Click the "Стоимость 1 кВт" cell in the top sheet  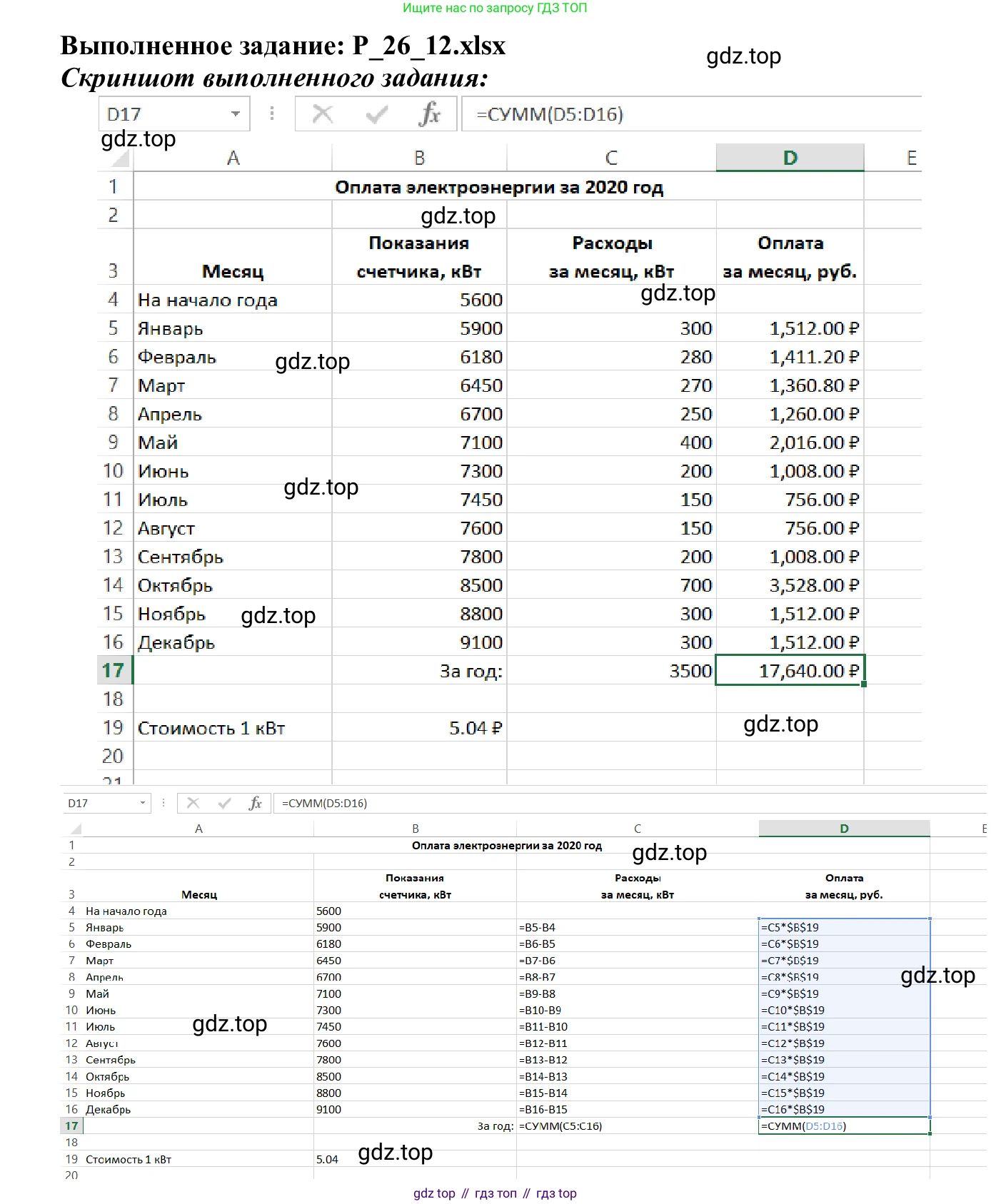[x=233, y=728]
